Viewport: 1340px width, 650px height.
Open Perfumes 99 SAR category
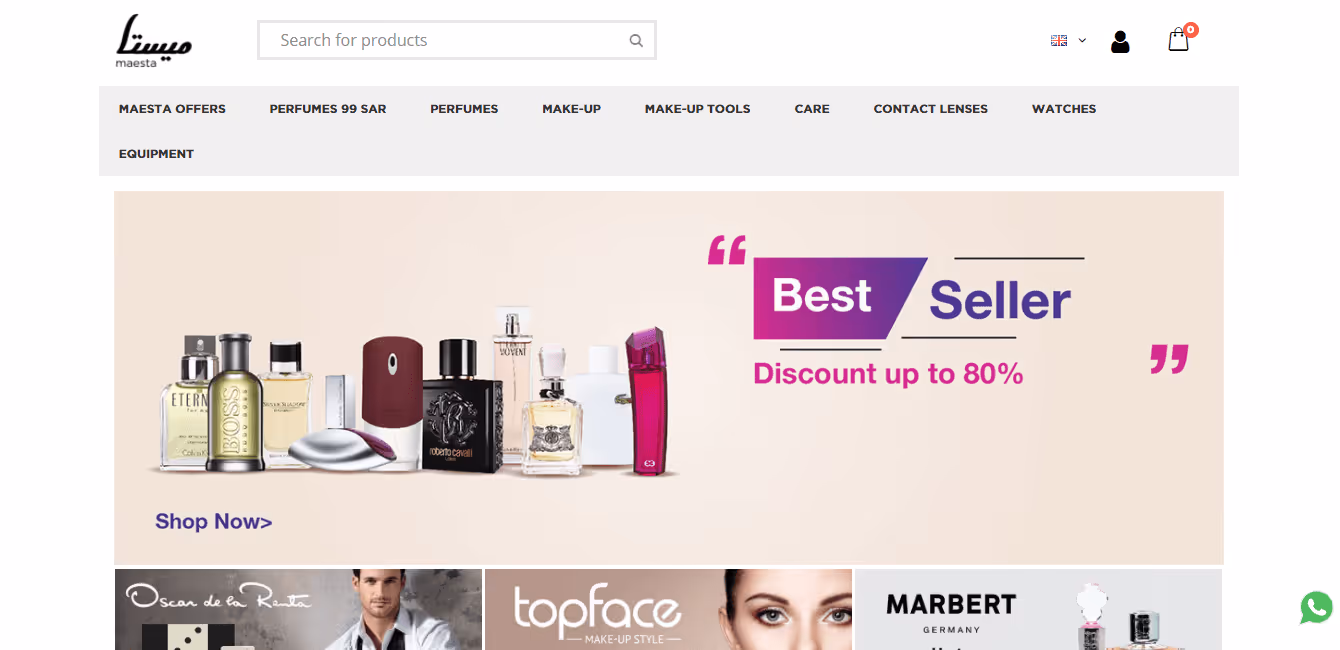coord(328,109)
